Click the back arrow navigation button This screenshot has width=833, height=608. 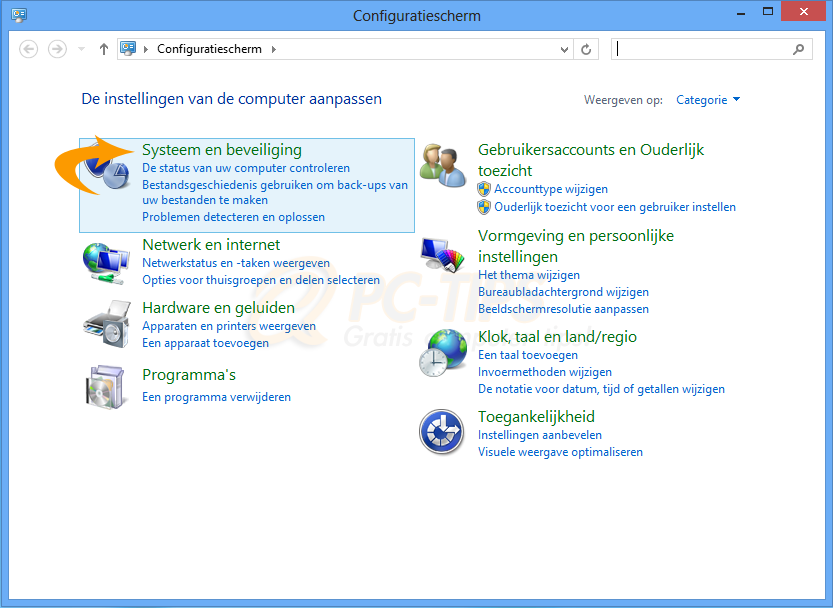[x=29, y=49]
